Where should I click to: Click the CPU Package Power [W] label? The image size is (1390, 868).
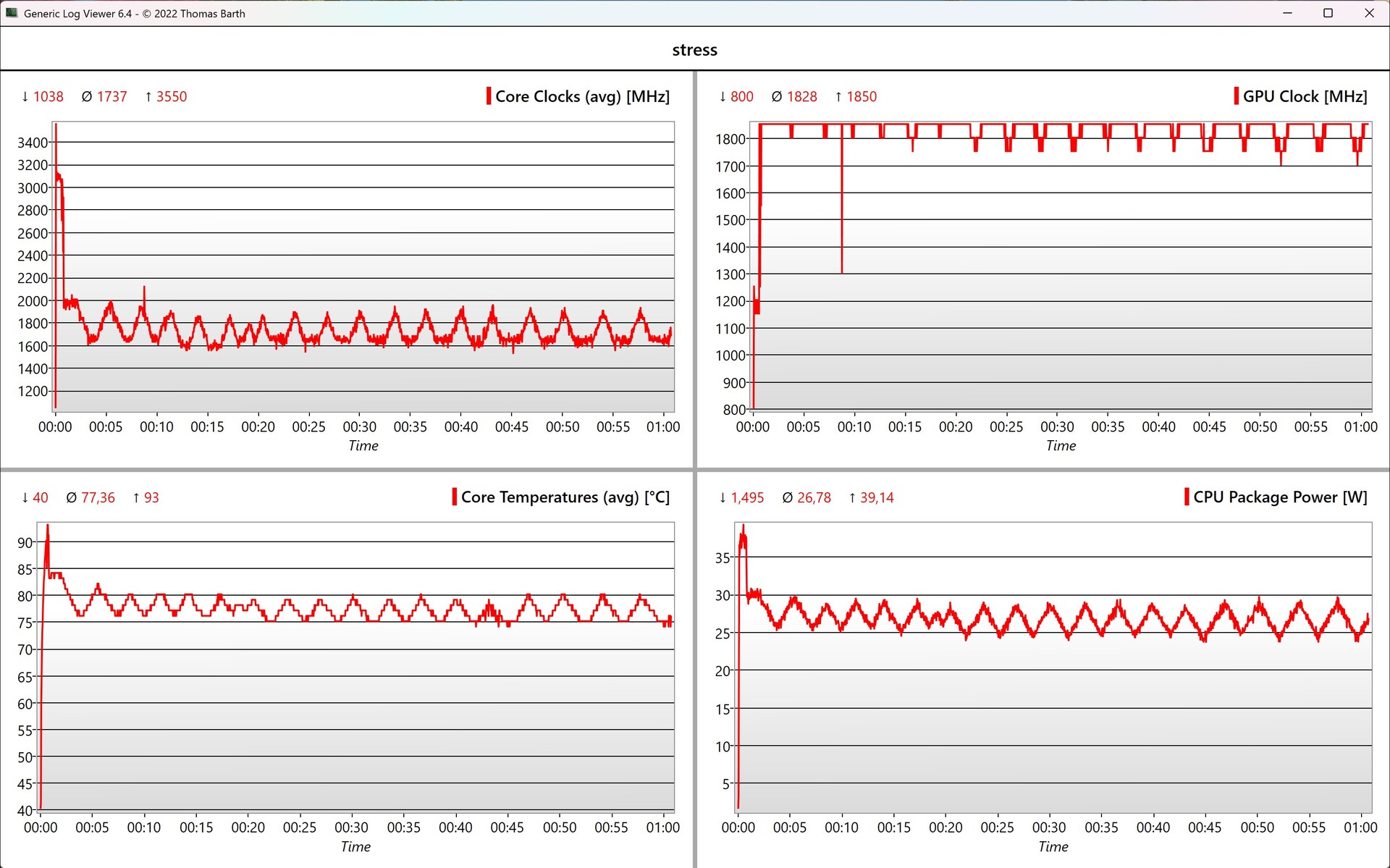[x=1280, y=497]
